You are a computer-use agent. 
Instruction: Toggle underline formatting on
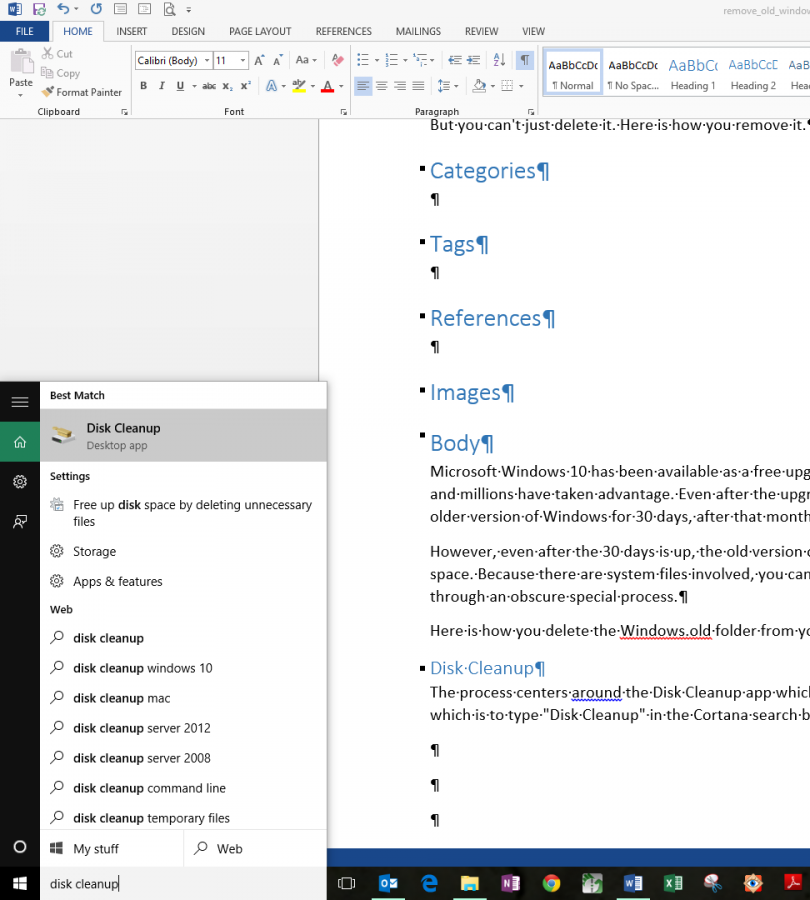coord(180,85)
